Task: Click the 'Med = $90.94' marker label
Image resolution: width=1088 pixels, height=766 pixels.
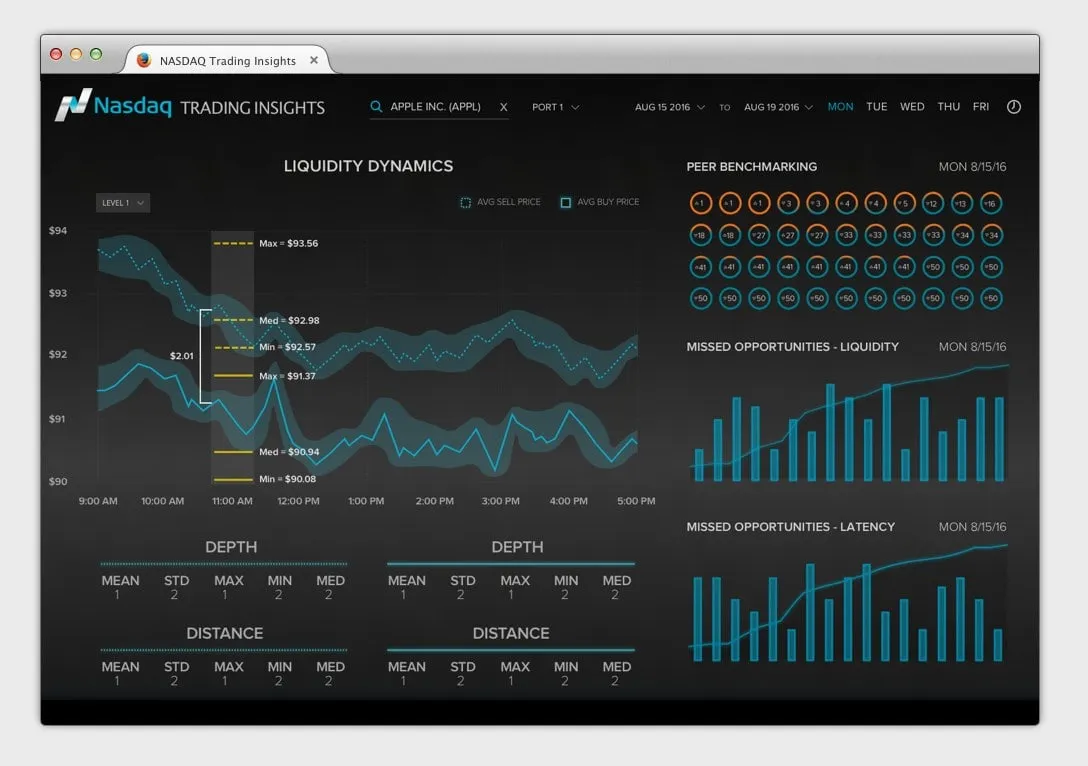Action: [x=289, y=452]
